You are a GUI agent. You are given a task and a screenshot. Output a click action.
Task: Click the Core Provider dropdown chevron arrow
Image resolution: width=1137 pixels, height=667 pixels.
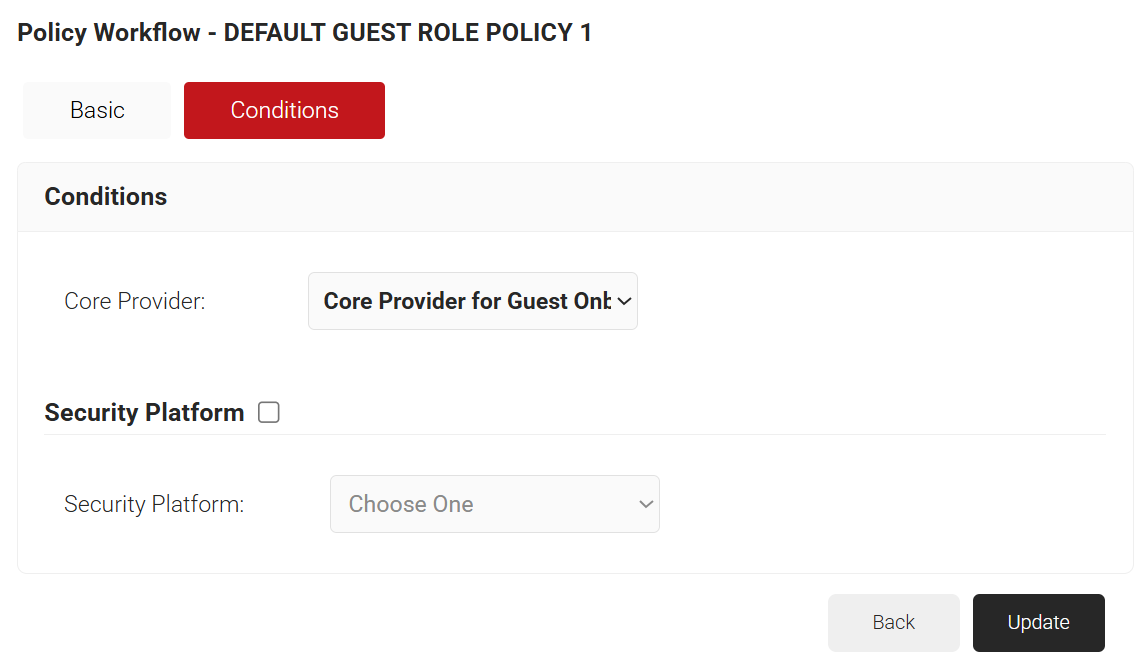(x=624, y=301)
